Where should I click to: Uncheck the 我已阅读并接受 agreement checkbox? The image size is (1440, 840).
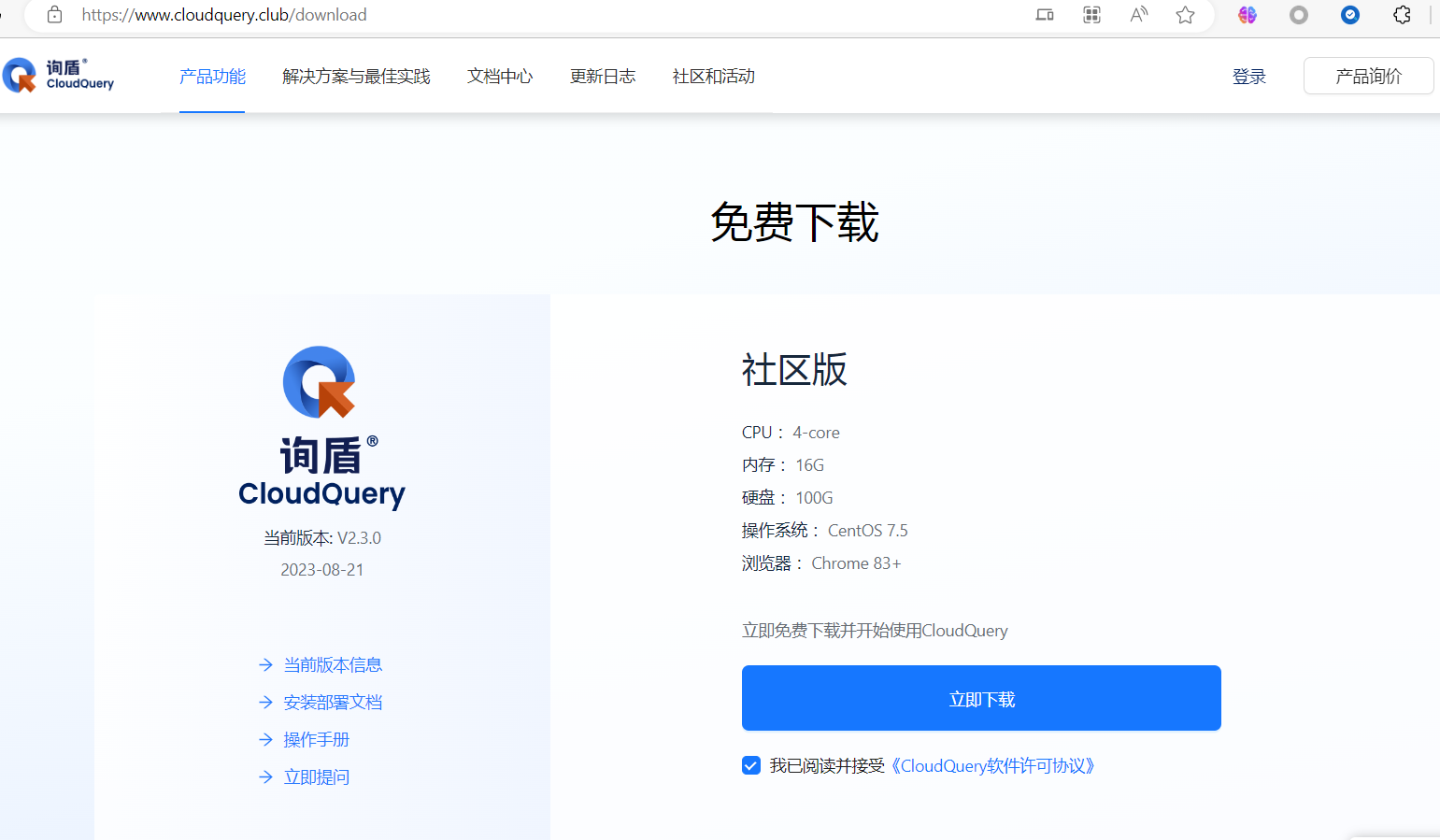pyautogui.click(x=751, y=766)
